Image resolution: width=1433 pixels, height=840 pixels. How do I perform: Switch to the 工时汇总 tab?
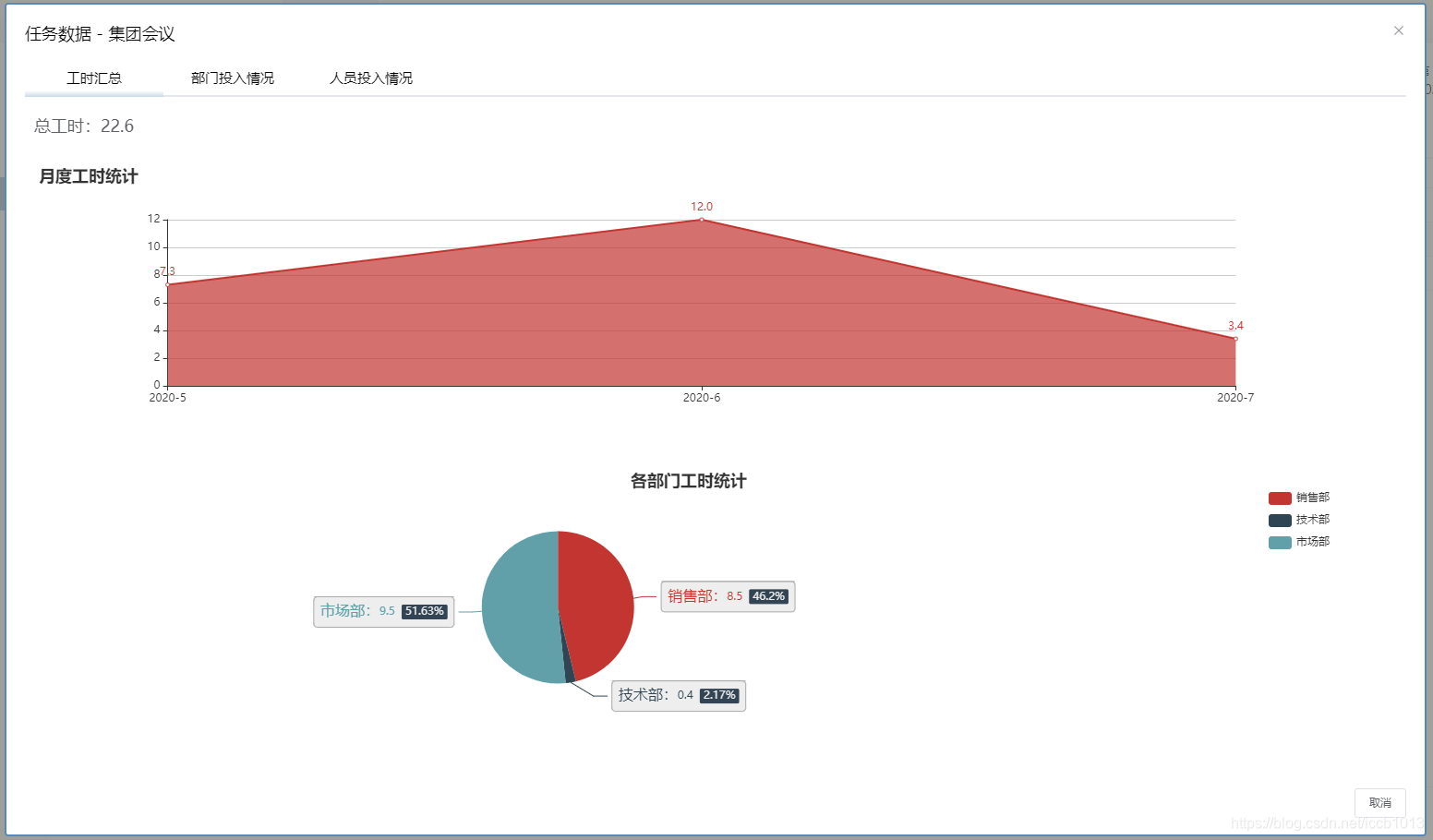(94, 78)
